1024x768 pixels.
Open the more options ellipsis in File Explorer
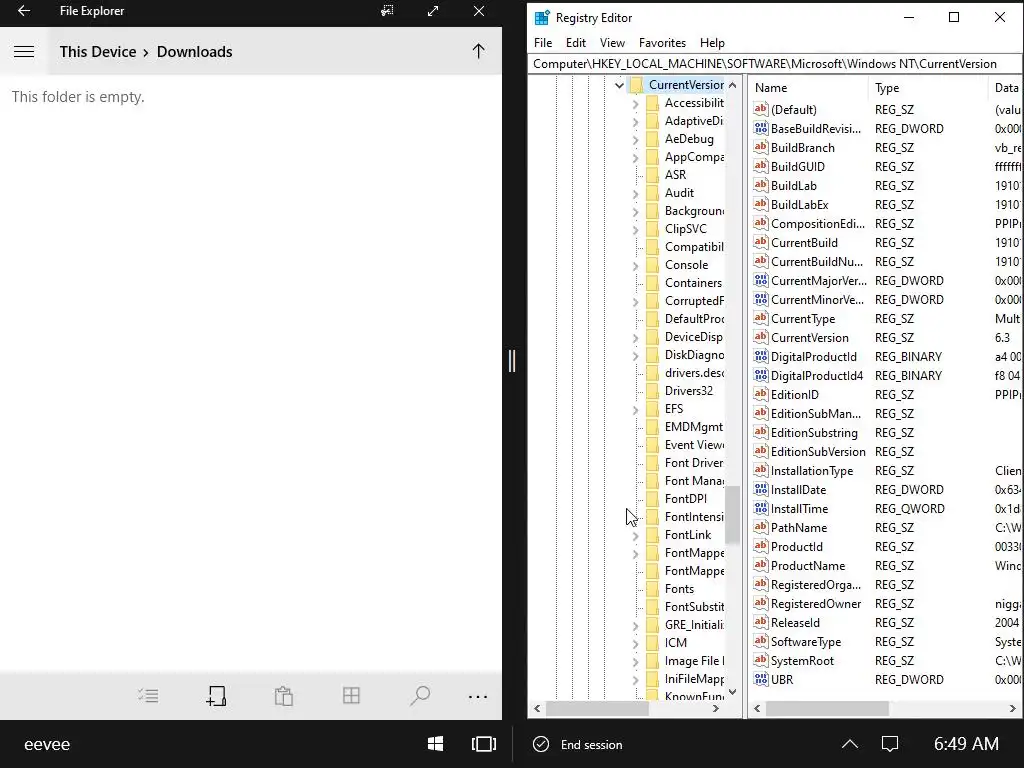coord(478,697)
